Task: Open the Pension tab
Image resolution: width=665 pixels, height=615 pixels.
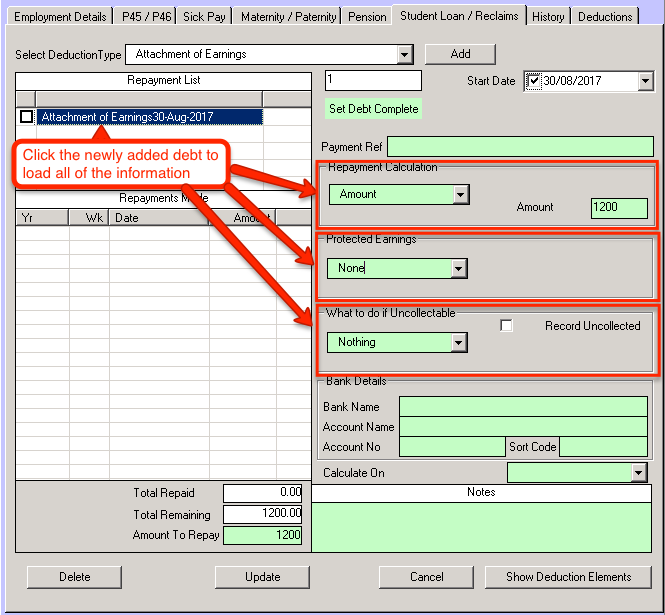Action: tap(367, 16)
